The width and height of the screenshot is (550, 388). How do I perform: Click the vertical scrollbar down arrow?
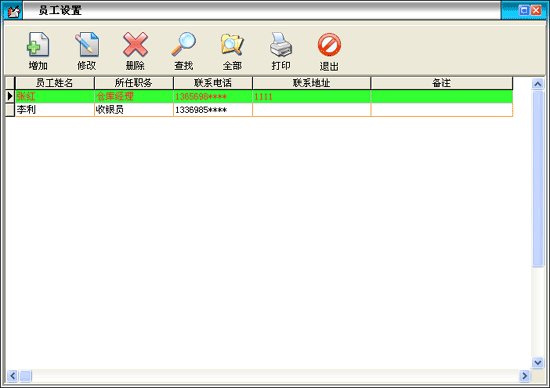click(x=537, y=362)
